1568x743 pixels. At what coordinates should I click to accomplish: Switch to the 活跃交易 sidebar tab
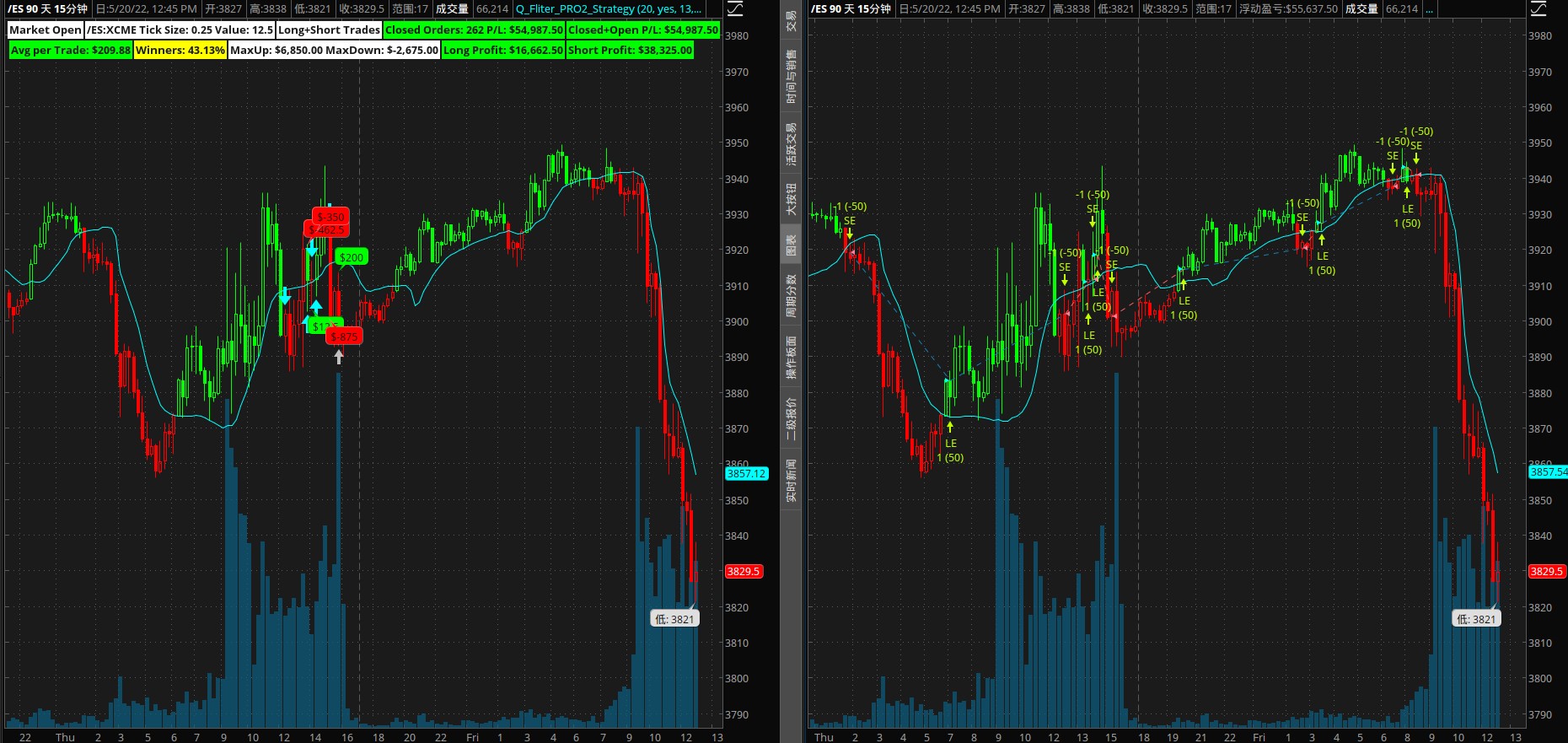pos(791,144)
